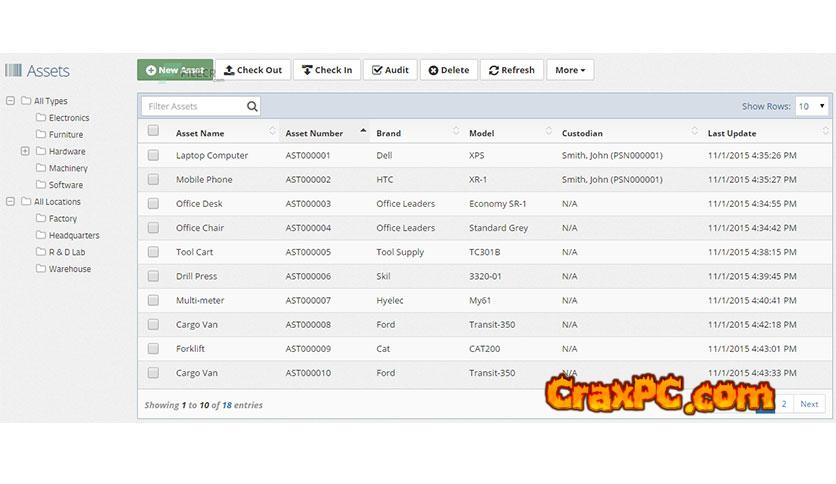
Task: Toggle the select-all checkbox in table header
Action: [153, 131]
